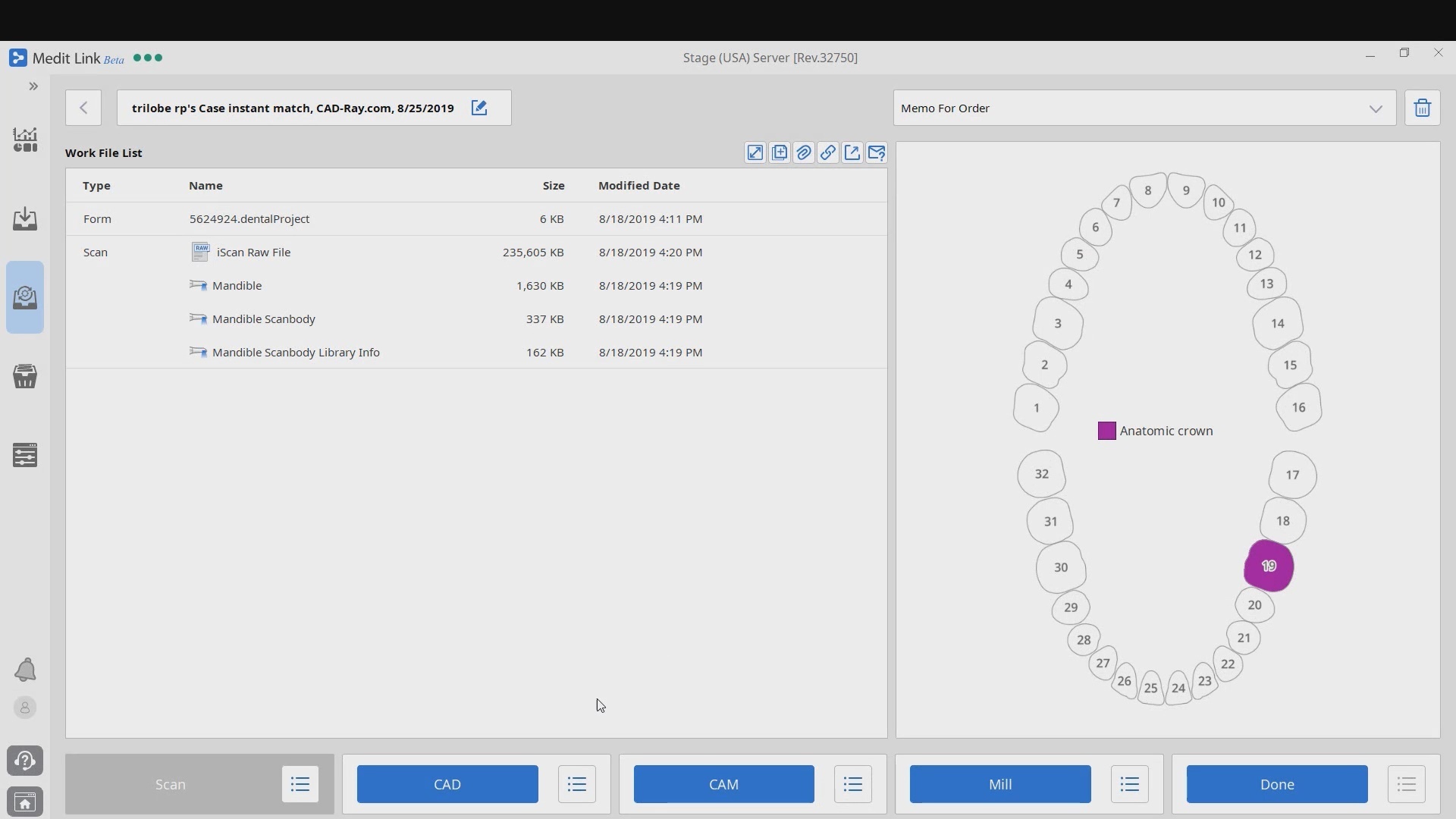1456x819 pixels.
Task: Open the CAD list menu icon
Action: click(x=576, y=784)
